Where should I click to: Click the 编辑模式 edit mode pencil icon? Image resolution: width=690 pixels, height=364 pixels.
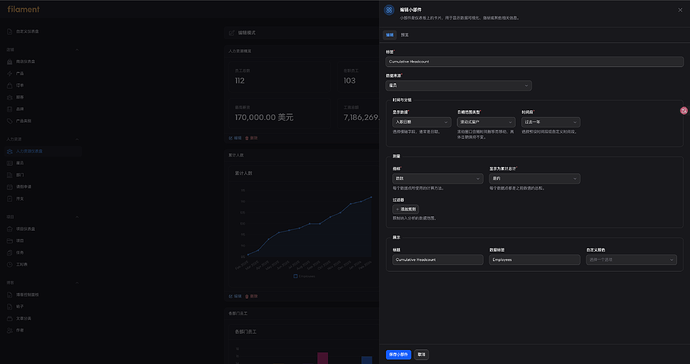tap(232, 33)
